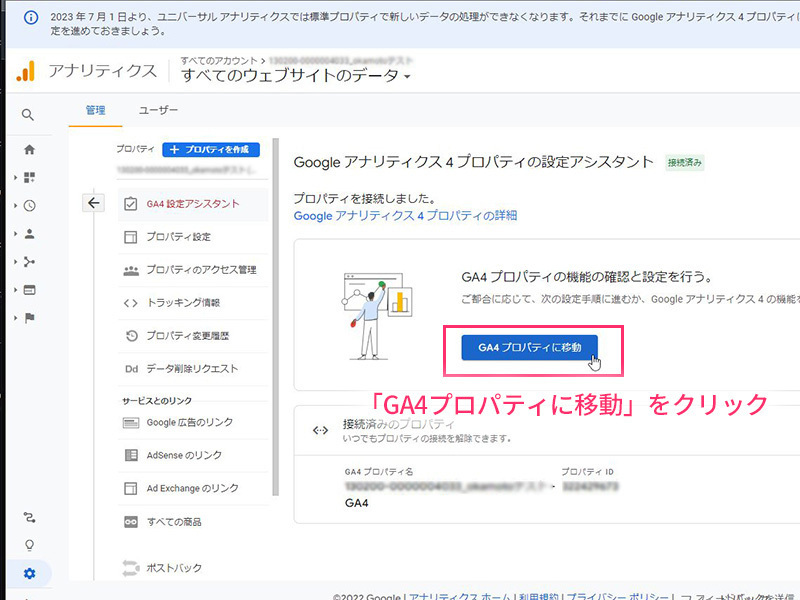The height and width of the screenshot is (600, 800).
Task: Open Google アナリティクス 4 プロパティの詳細 link
Action: pos(405,215)
